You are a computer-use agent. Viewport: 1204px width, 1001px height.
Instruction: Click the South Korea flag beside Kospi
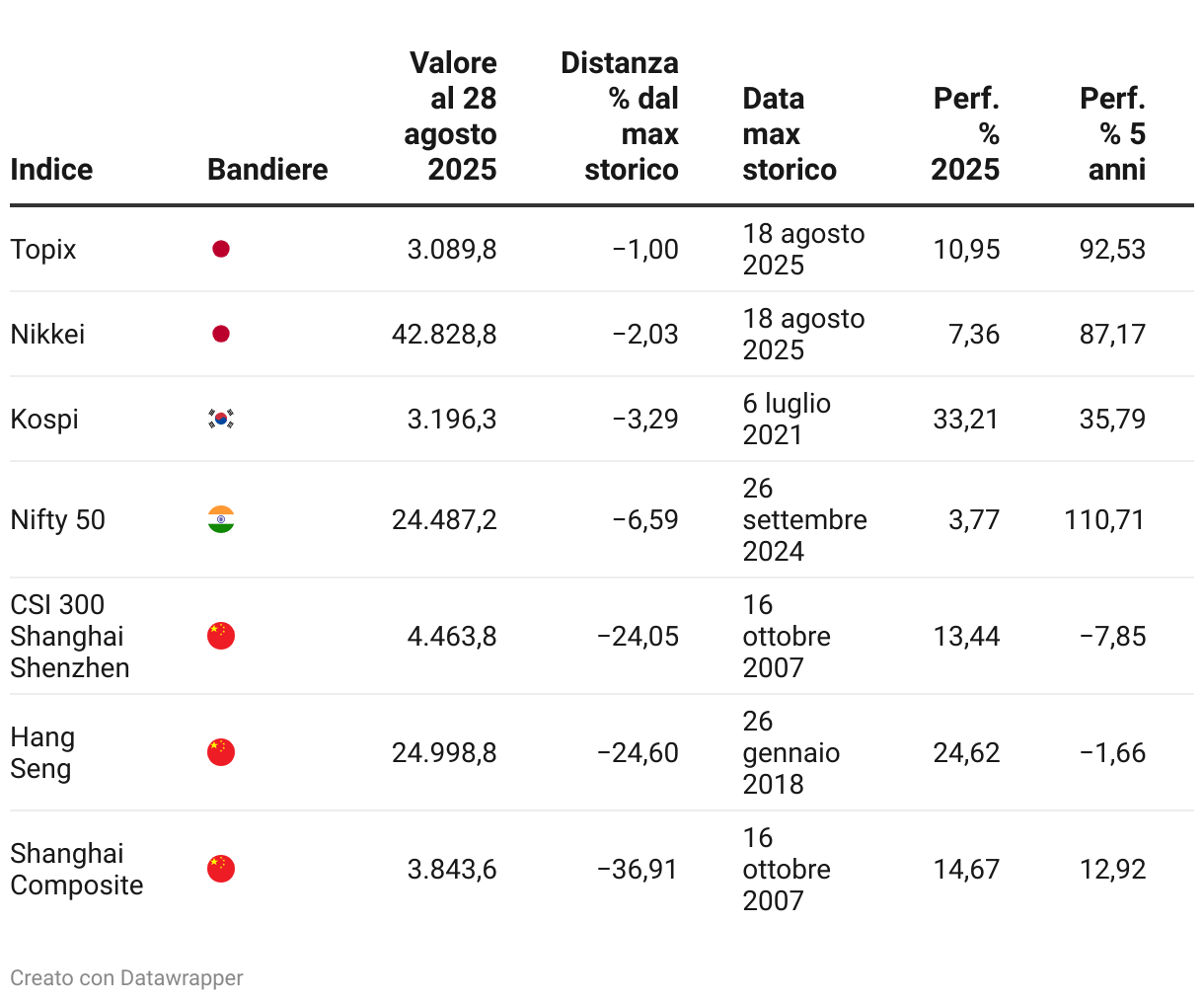(x=221, y=419)
